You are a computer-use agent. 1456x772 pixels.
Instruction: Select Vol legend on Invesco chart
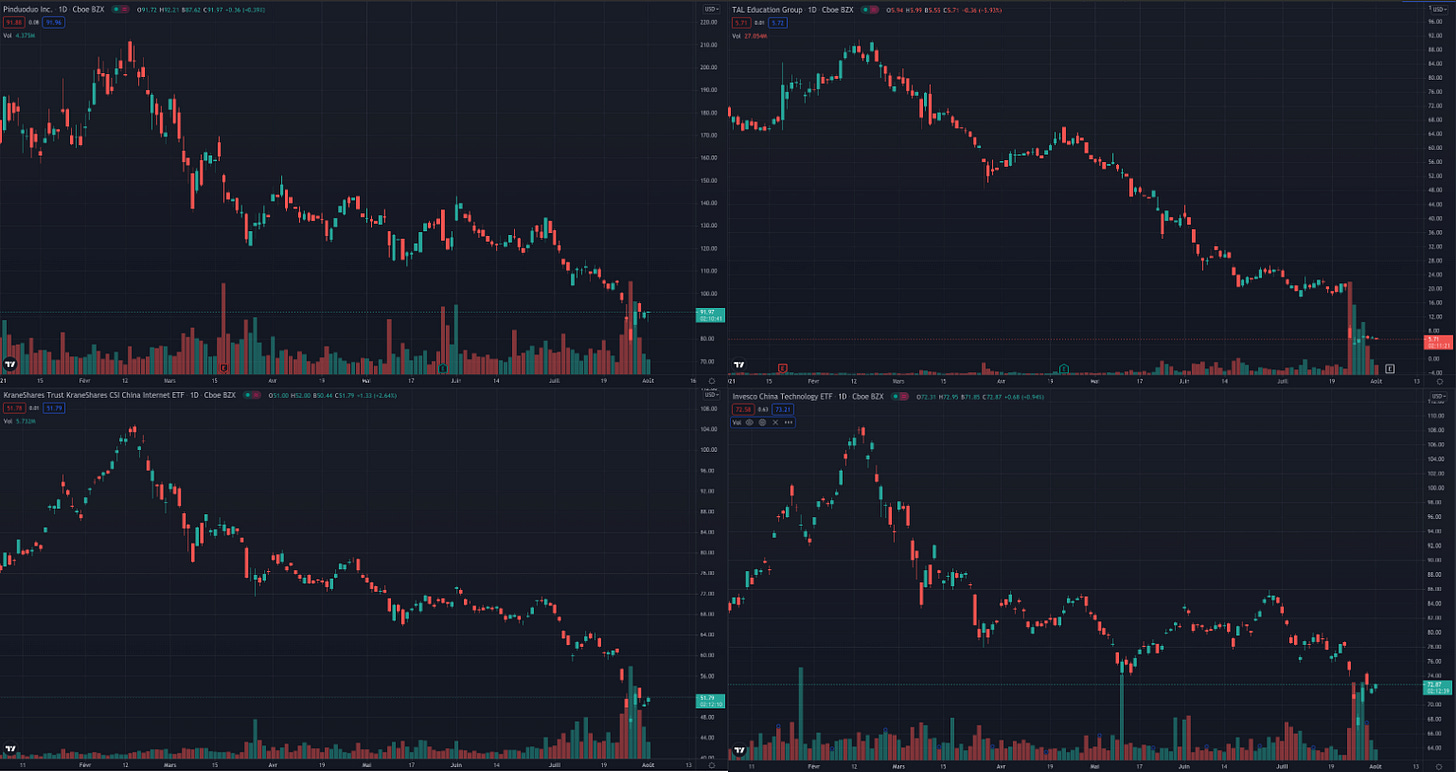(737, 422)
